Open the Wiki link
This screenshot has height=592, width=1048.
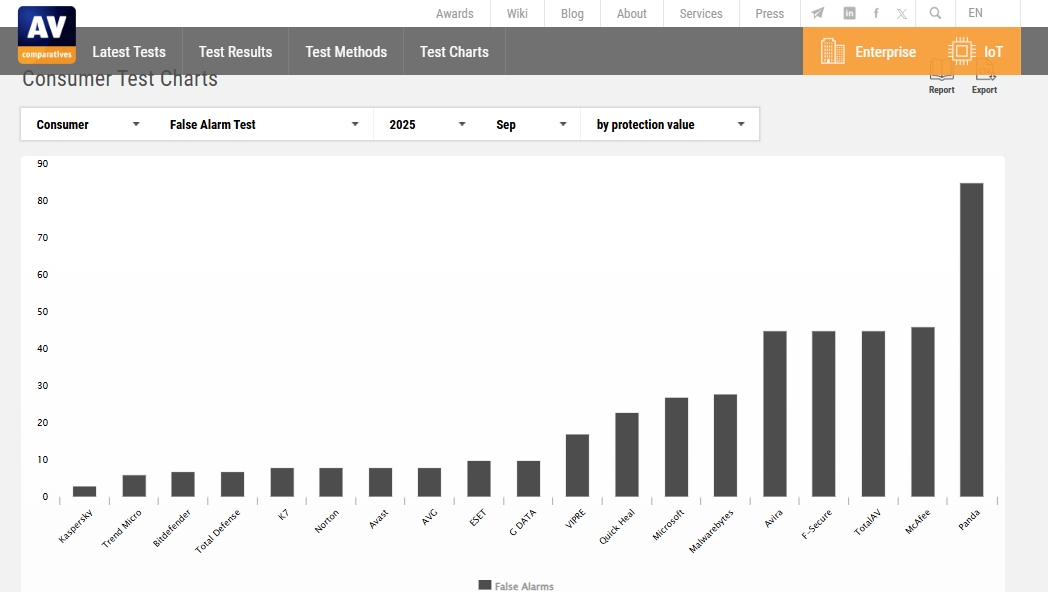pyautogui.click(x=517, y=13)
